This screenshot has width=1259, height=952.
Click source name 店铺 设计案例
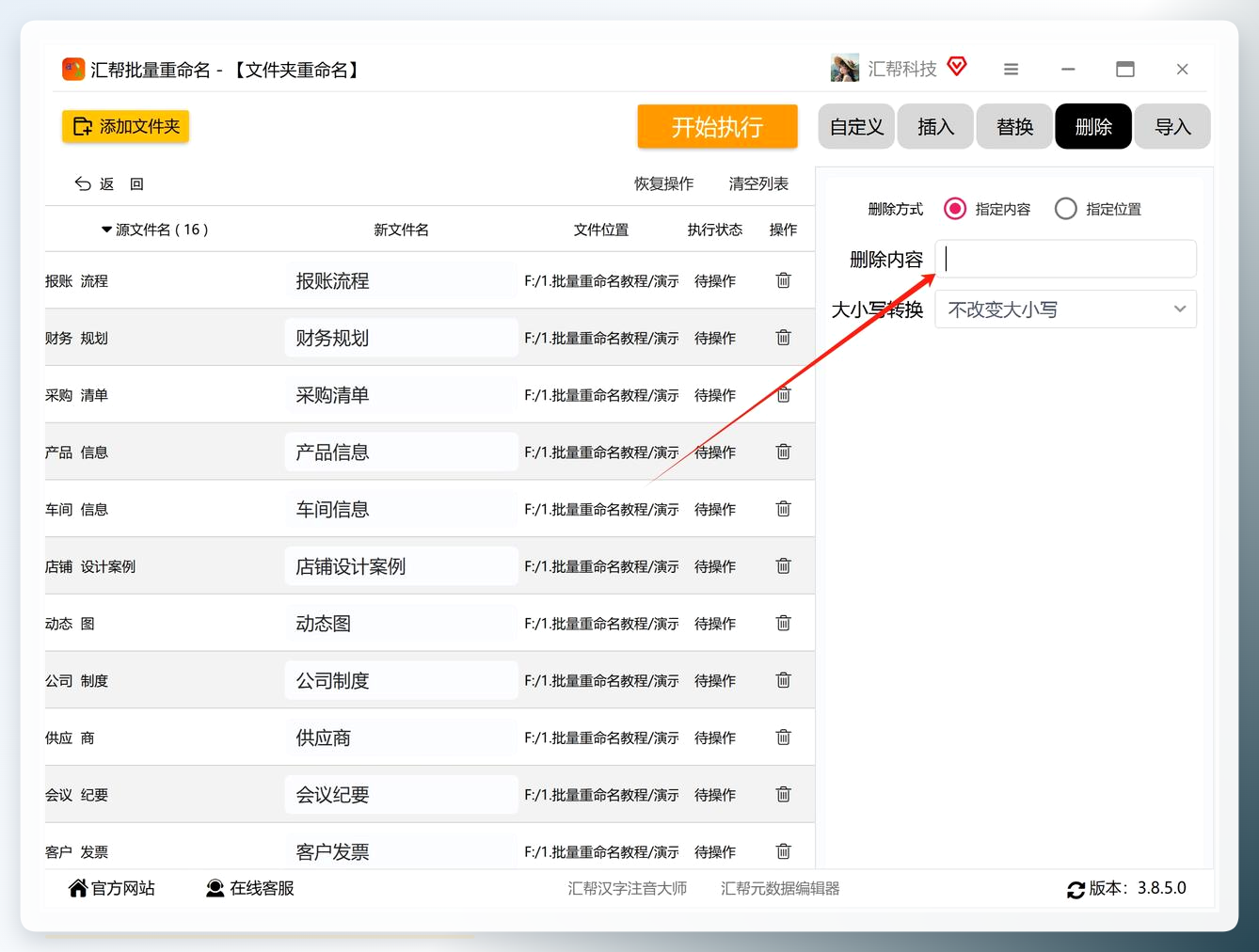coord(90,566)
